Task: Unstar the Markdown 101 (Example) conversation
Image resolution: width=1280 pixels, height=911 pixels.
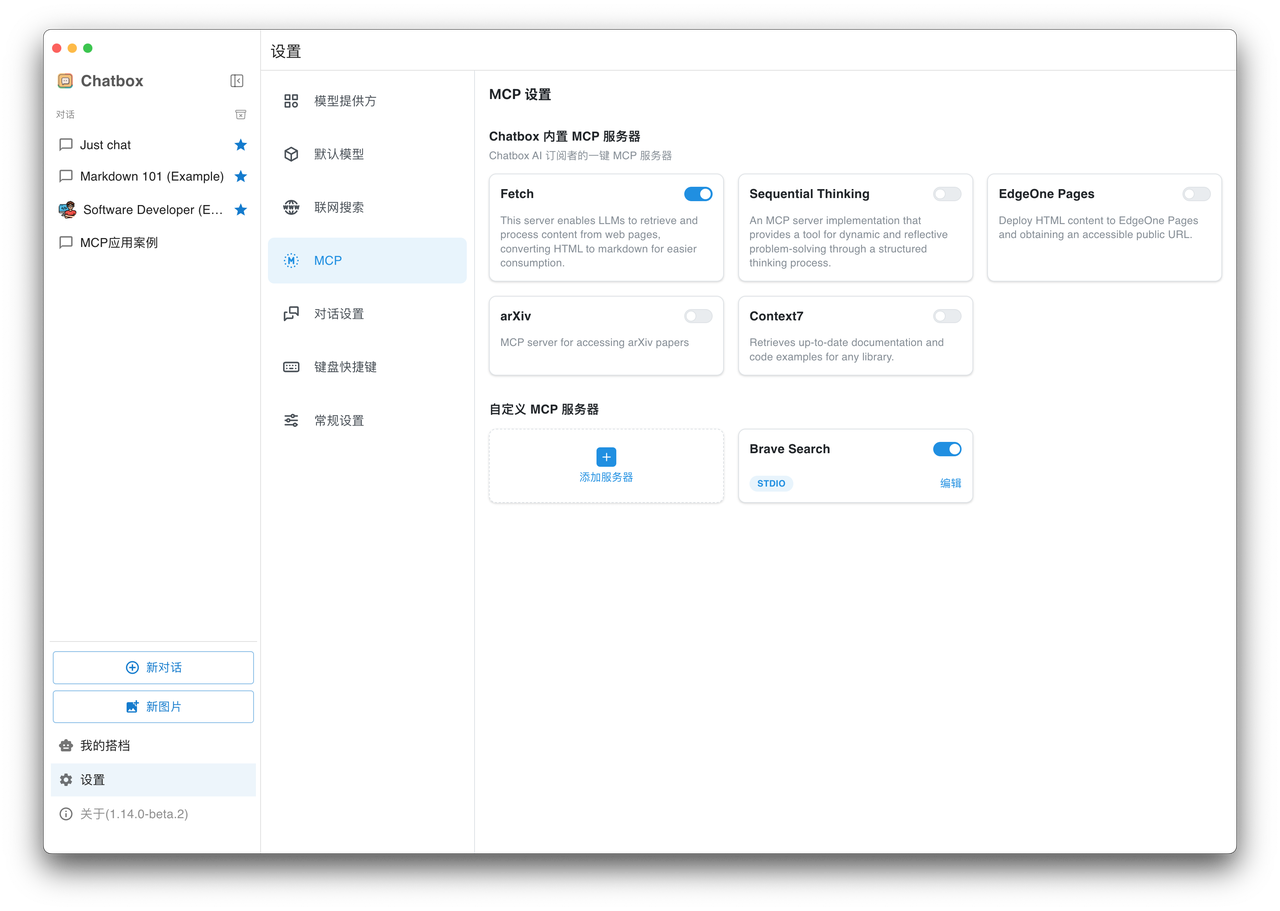Action: click(240, 176)
